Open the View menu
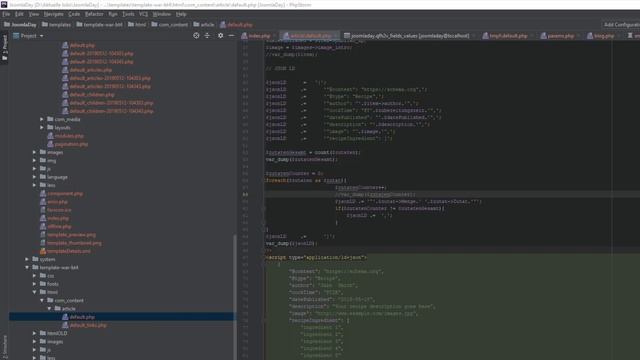Viewport: 640px width, 360px height. pyautogui.click(x=33, y=14)
